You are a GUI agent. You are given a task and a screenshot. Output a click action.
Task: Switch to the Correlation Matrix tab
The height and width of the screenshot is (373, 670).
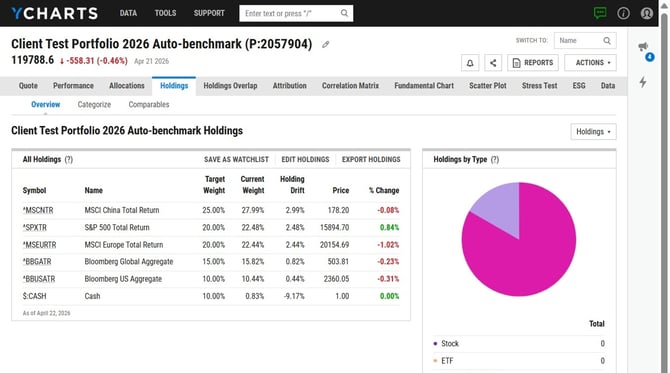click(350, 86)
